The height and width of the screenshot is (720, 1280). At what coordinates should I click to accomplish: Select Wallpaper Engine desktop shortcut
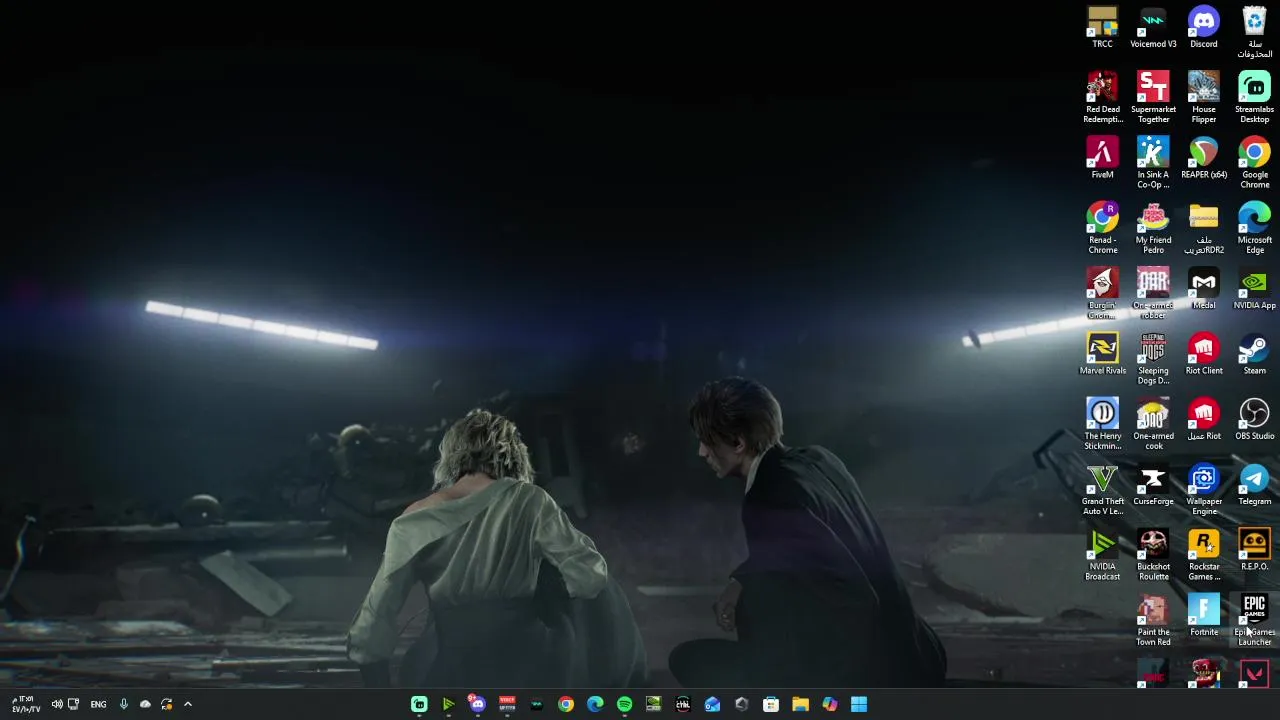(1204, 489)
